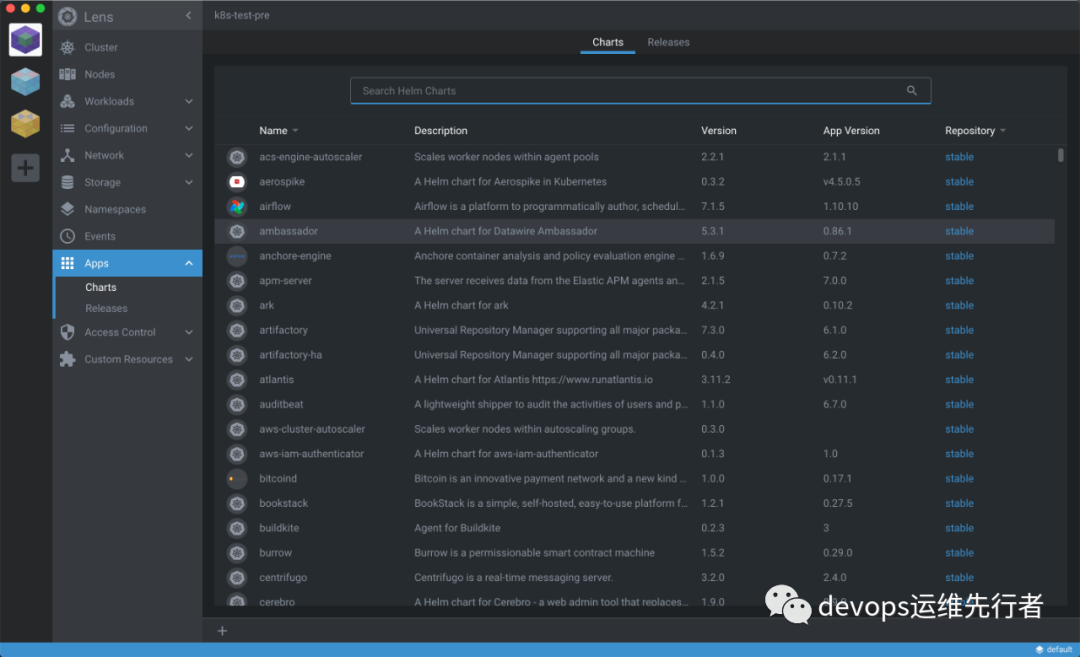Click stable link for artifactory row
Image resolution: width=1080 pixels, height=657 pixels.
[x=959, y=330]
